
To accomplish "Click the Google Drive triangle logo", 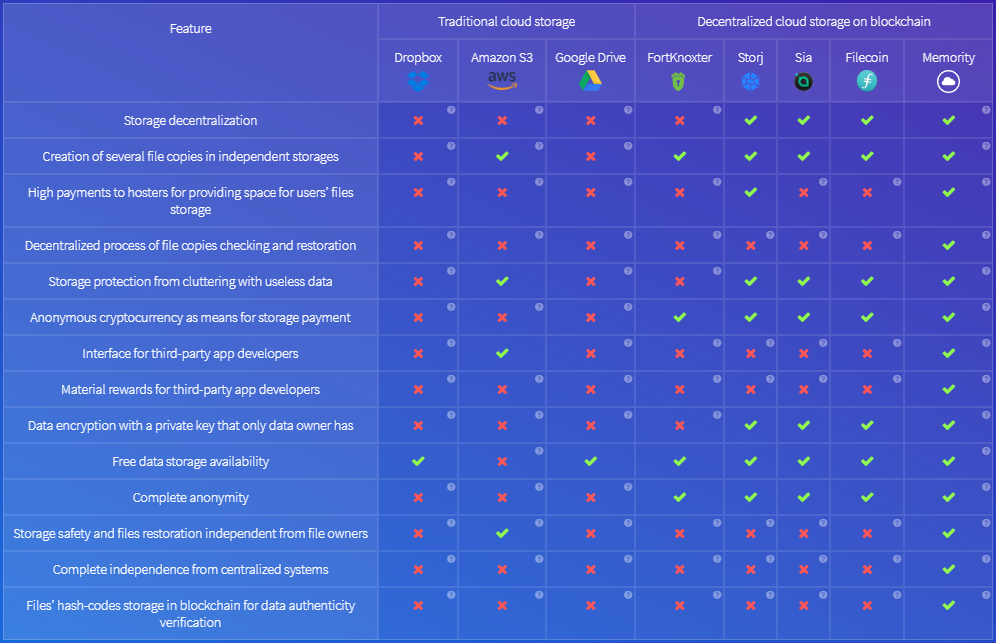I will pos(590,81).
